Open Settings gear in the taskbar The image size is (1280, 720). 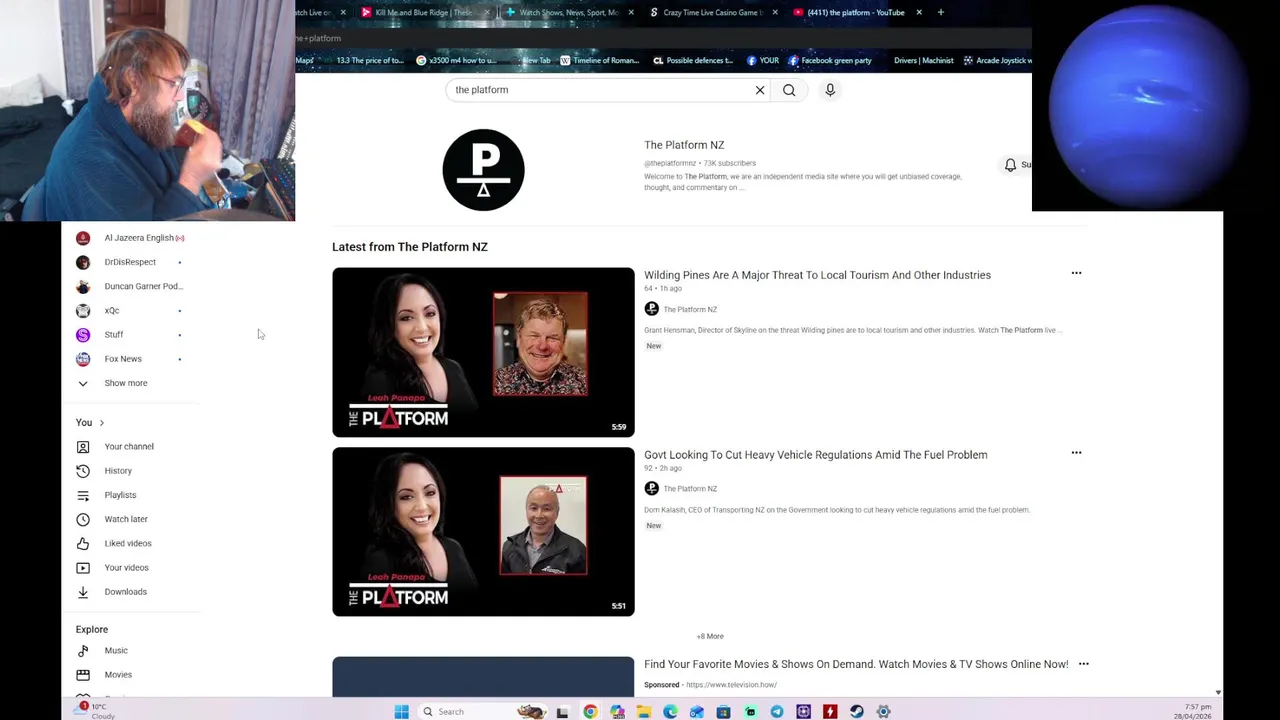(x=883, y=712)
